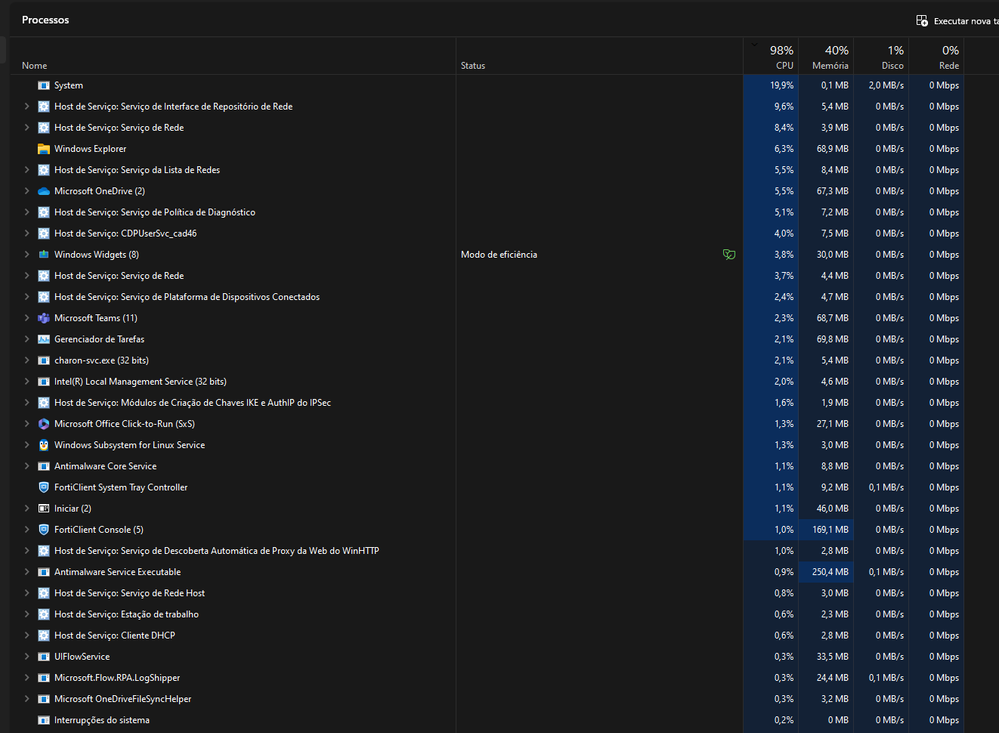This screenshot has width=999, height=733.
Task: Select Host de Serviço: Serviço de Rede Host
Action: tap(129, 593)
